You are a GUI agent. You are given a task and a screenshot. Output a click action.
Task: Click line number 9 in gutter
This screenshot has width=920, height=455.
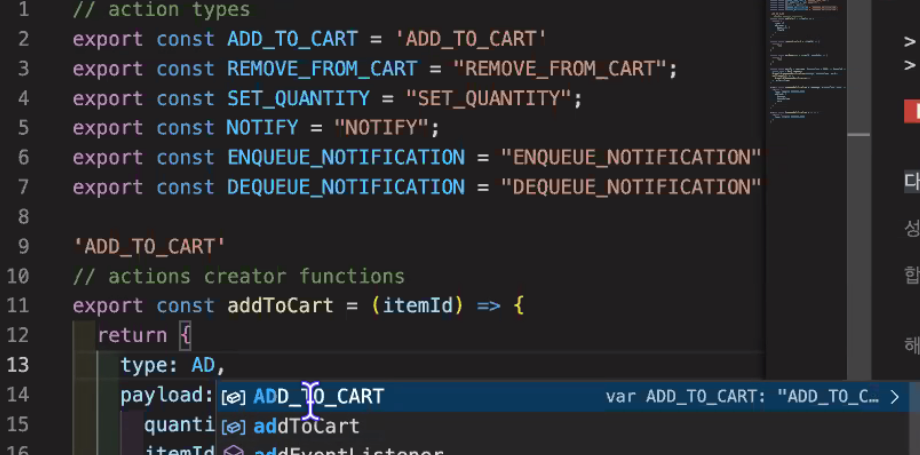pyautogui.click(x=23, y=246)
